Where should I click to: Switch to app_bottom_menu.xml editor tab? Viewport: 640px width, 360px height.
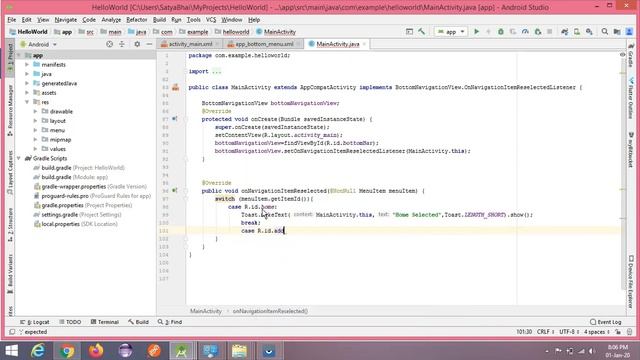264,44
